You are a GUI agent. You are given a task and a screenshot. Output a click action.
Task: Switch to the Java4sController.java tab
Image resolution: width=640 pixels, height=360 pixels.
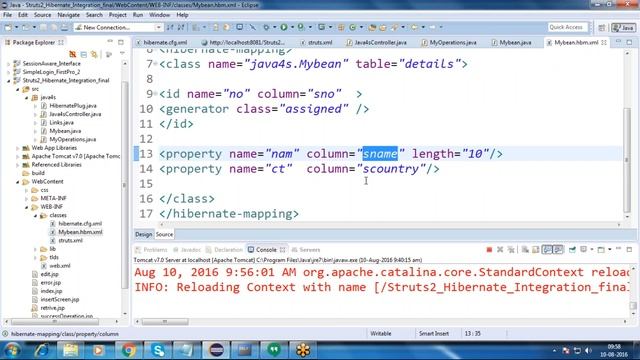click(x=377, y=42)
